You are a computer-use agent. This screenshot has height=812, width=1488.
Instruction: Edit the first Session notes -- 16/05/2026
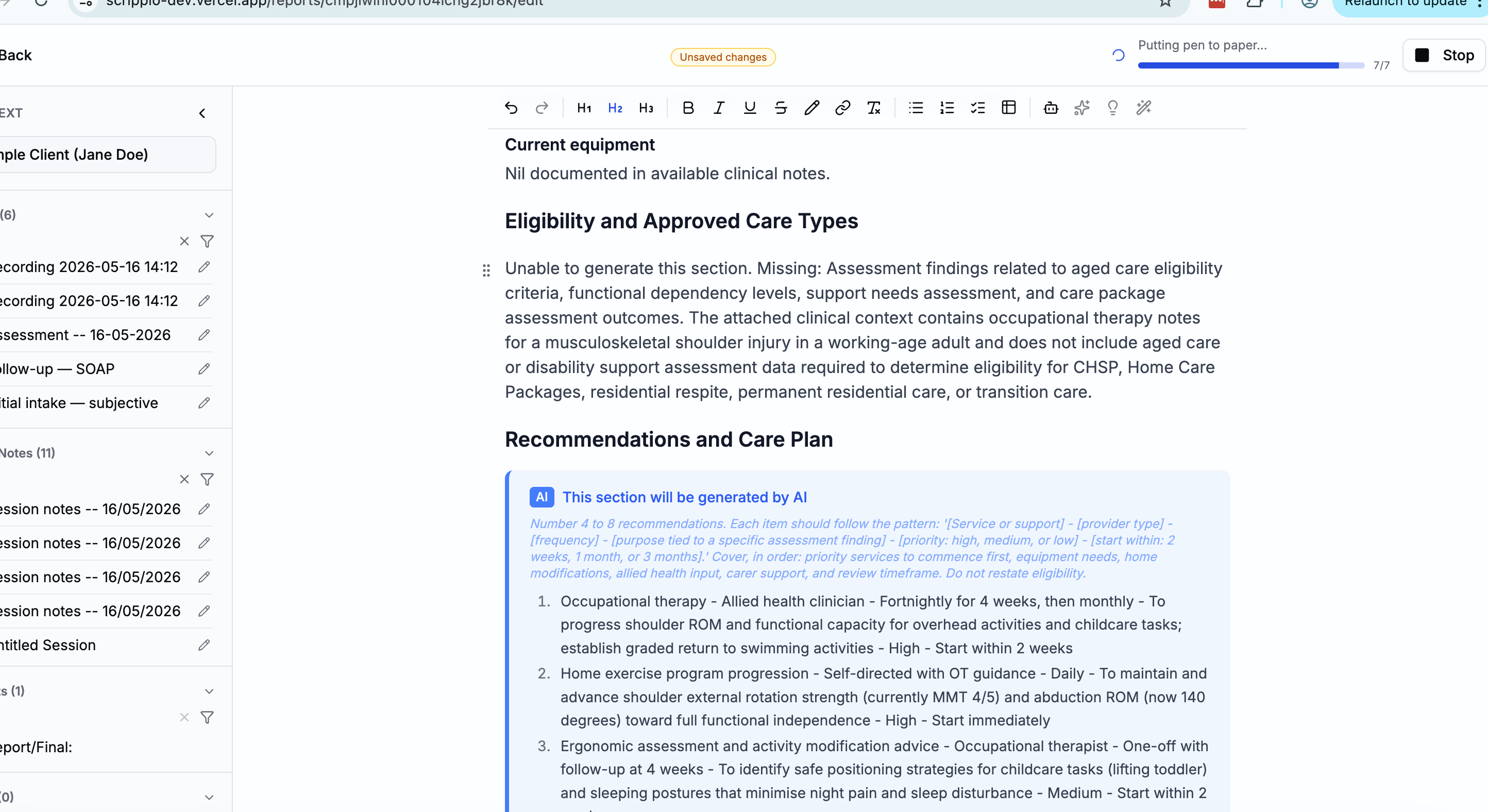pos(204,509)
